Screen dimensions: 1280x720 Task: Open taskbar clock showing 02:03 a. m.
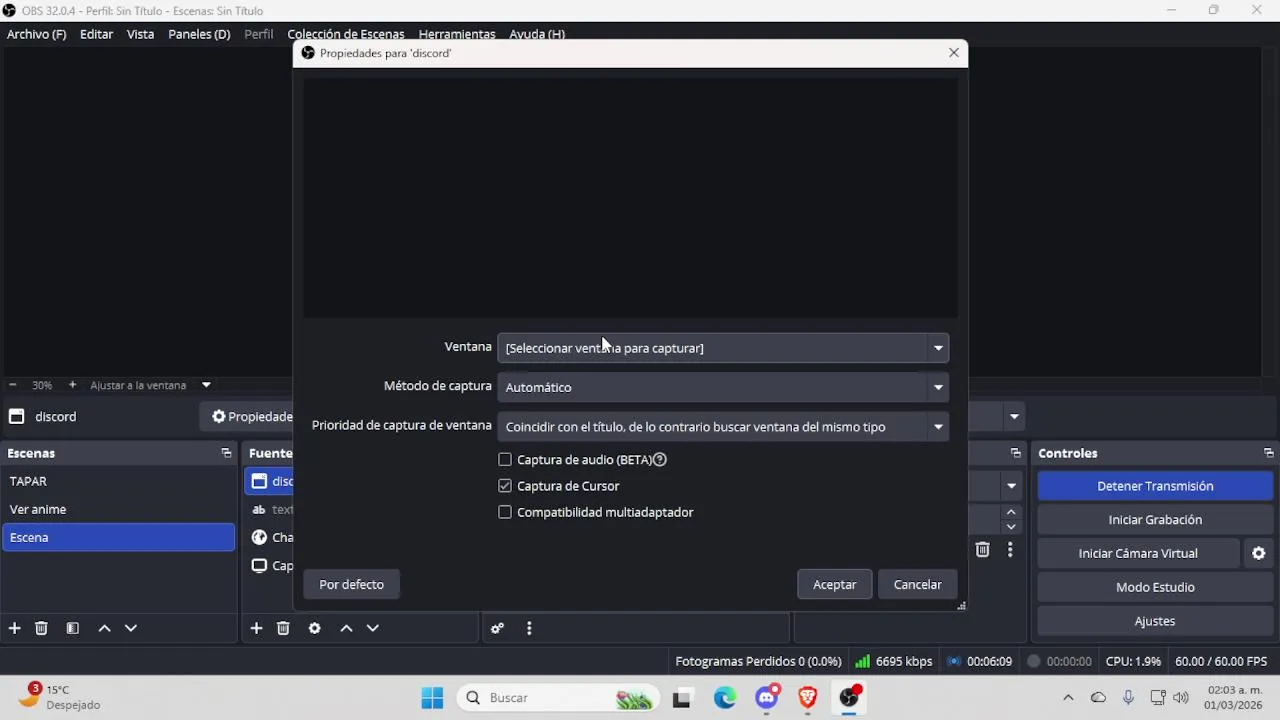pos(1235,697)
